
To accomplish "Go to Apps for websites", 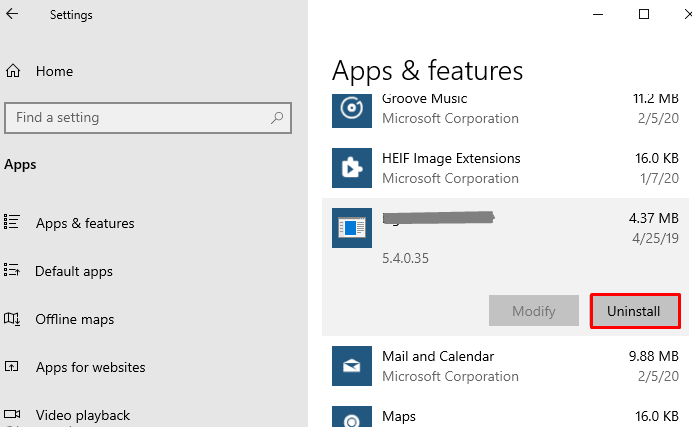I will (90, 367).
